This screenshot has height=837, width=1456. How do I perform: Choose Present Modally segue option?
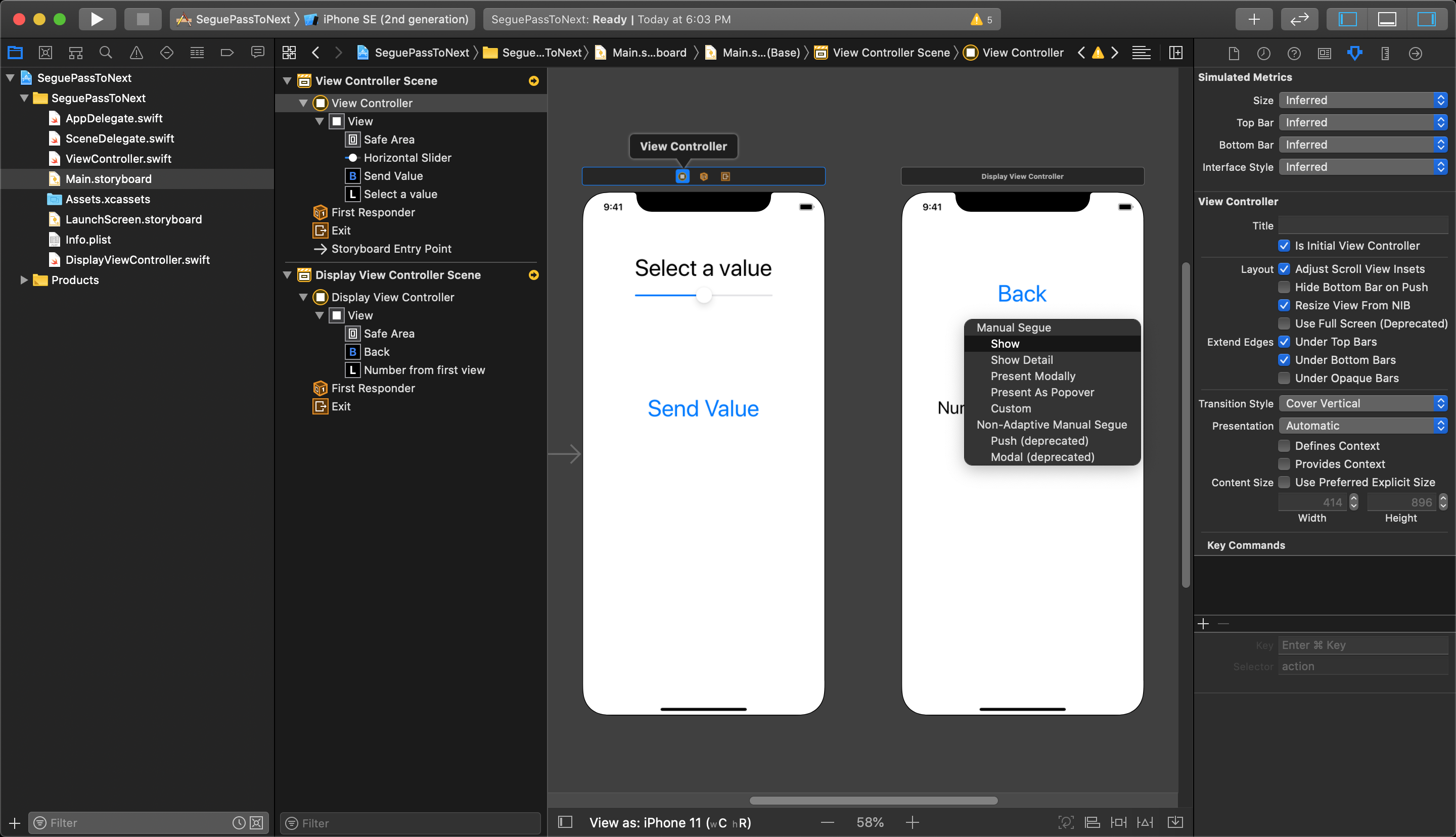pos(1052,376)
